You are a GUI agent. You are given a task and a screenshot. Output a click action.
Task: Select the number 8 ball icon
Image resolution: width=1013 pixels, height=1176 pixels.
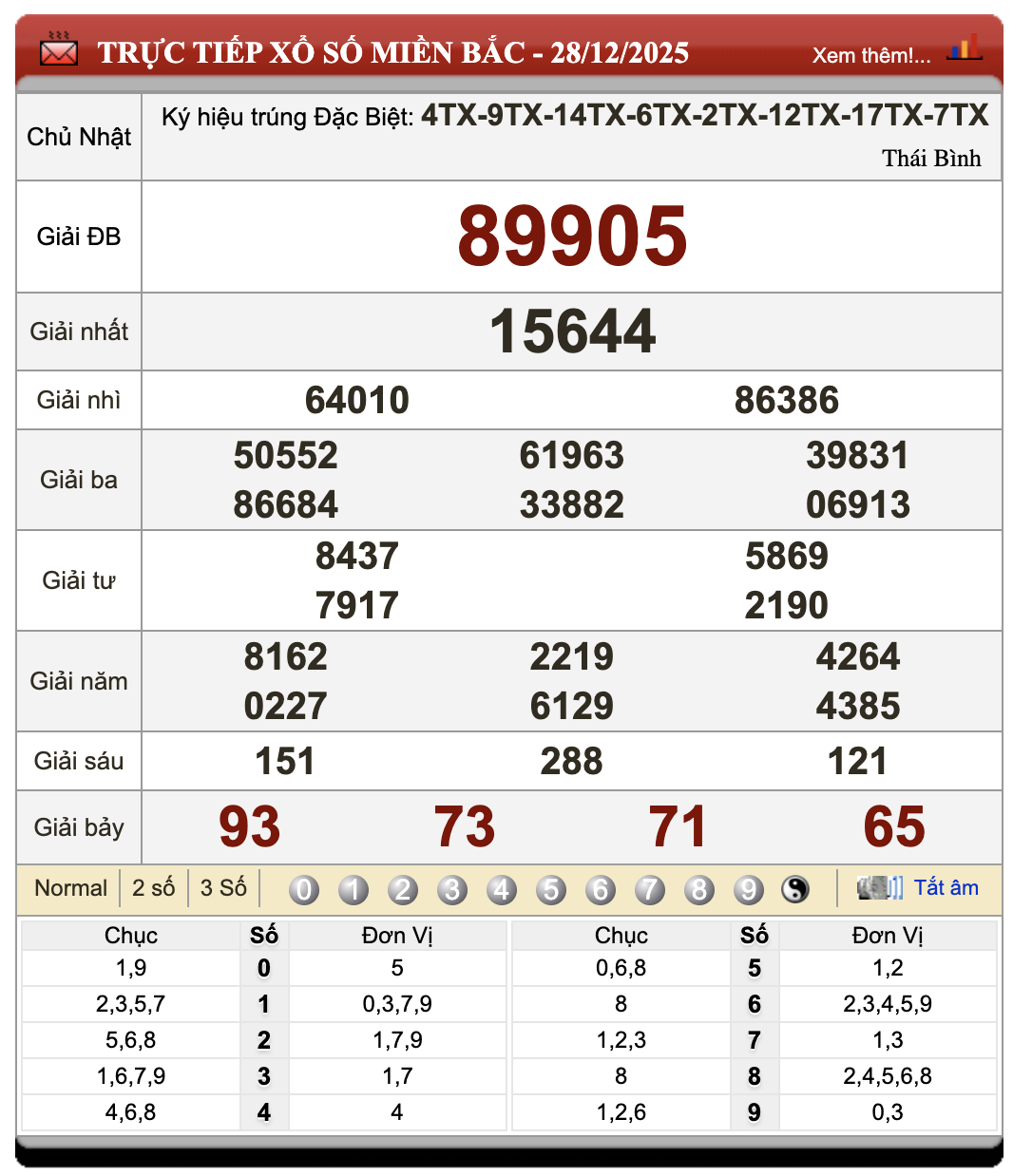(x=699, y=890)
